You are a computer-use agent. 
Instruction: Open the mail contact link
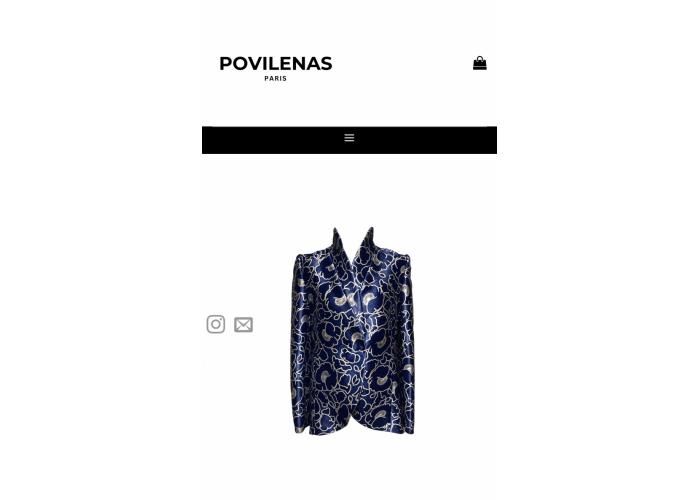(x=243, y=325)
